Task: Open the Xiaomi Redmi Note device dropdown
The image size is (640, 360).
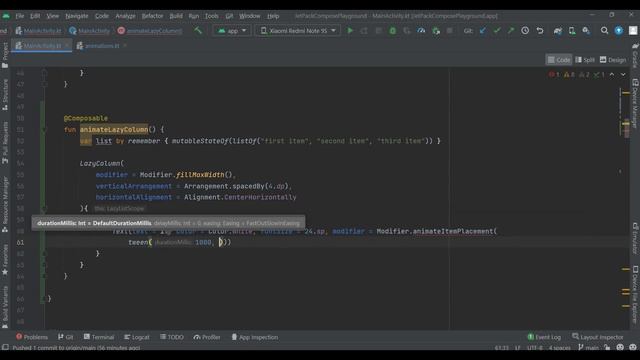Action: point(298,31)
